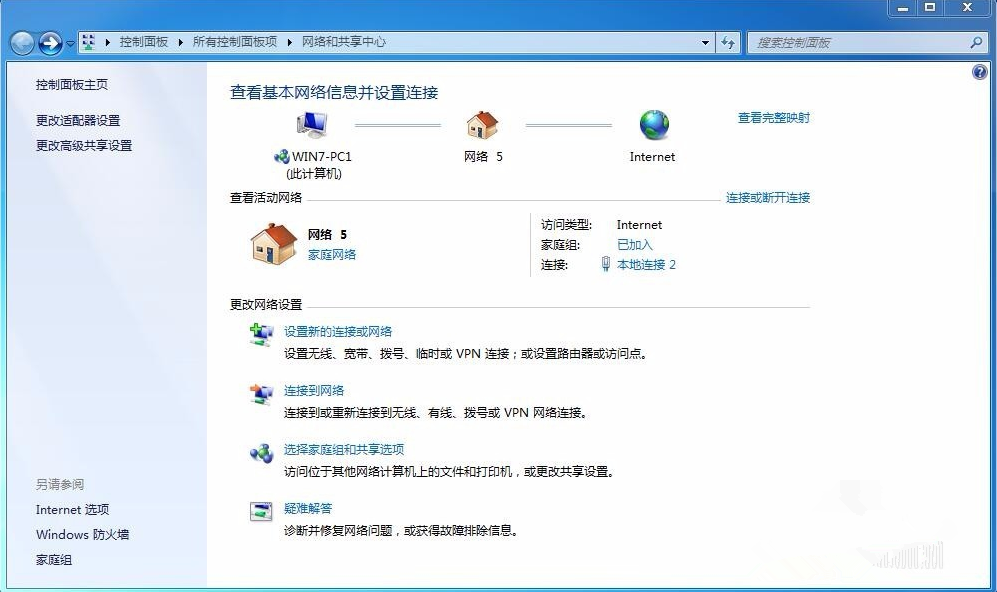Click the refresh button in address bar

point(728,42)
